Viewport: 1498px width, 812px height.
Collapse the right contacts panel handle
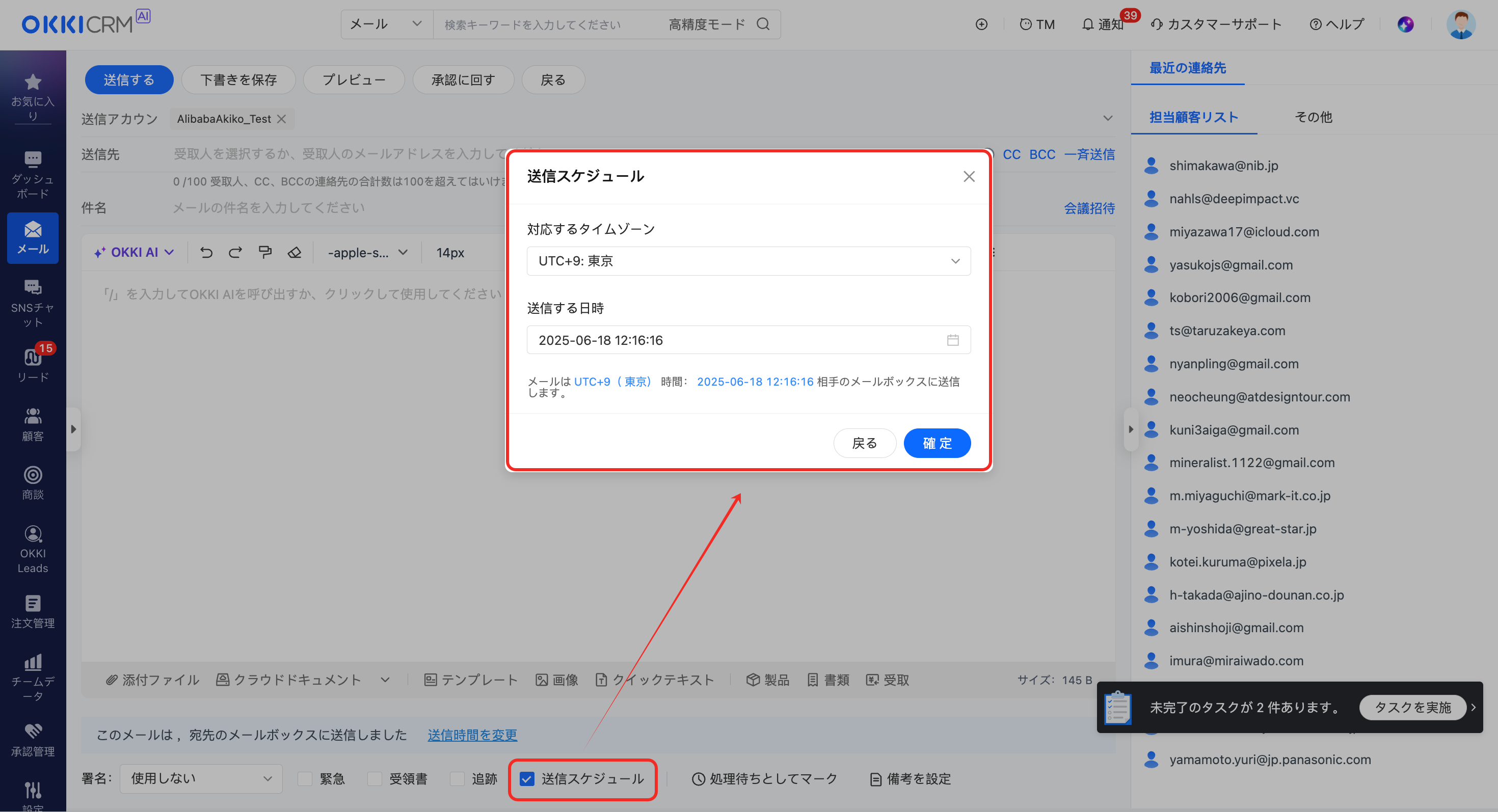coord(1131,429)
